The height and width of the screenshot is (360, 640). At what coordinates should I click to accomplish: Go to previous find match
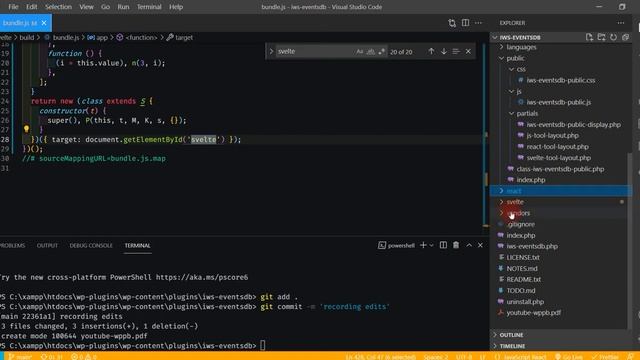[x=431, y=51]
